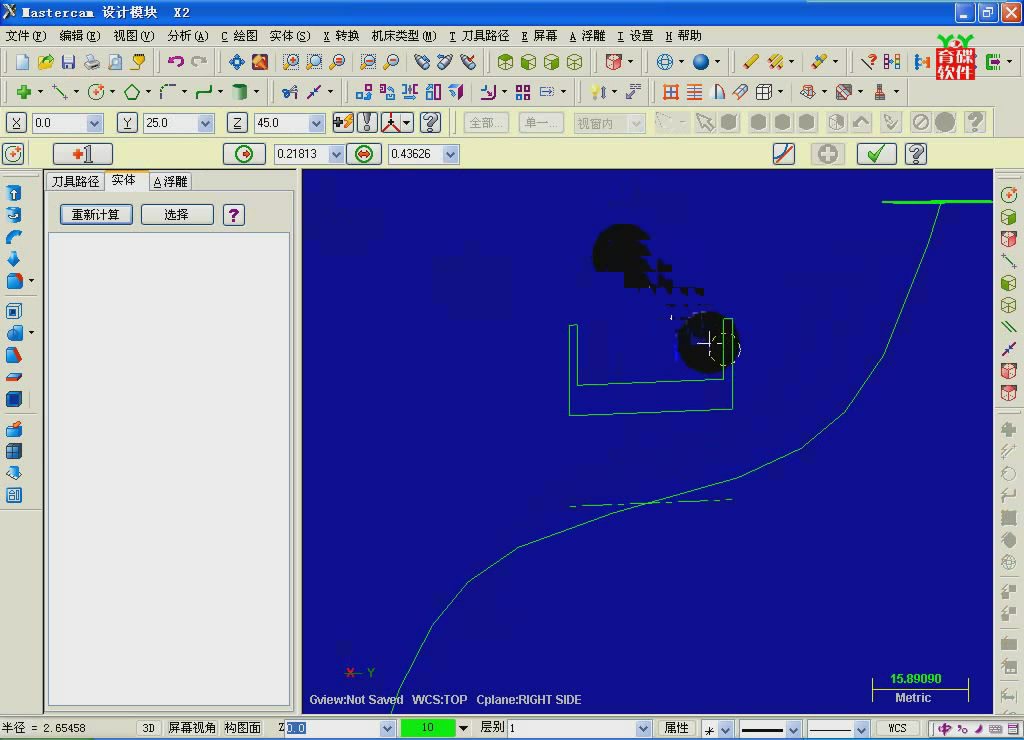Screen dimensions: 1024x740
Task: Open the status bar Z depth dropdown
Action: pyautogui.click(x=387, y=728)
